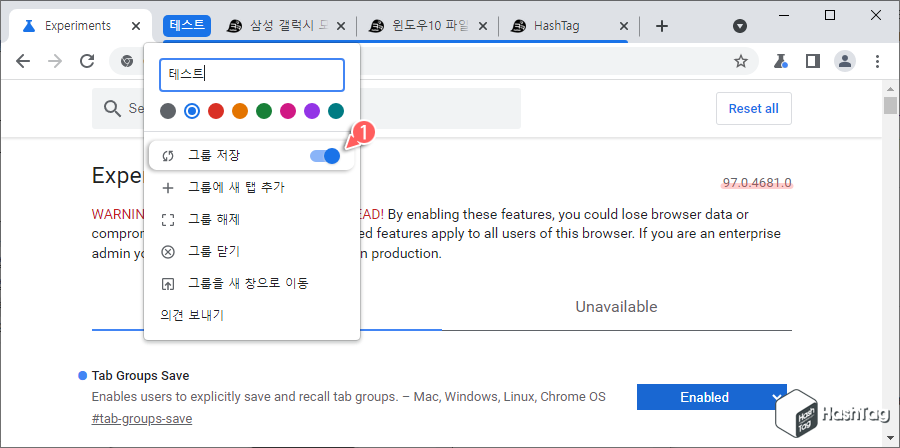The image size is (900, 448).
Task: Close the 삼성 갤럭시 tab
Action: click(x=341, y=26)
